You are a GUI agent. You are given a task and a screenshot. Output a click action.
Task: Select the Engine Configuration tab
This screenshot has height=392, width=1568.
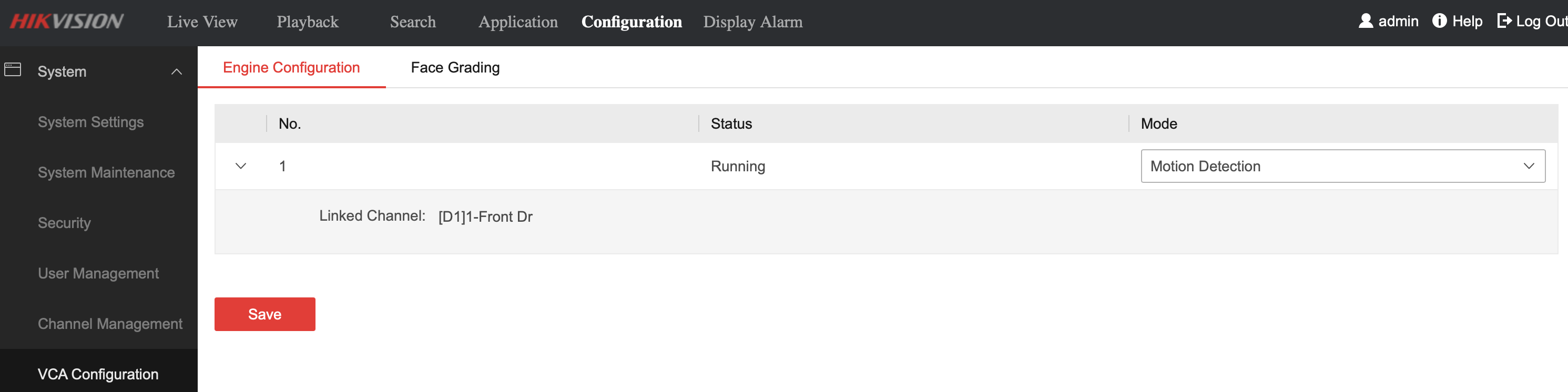291,67
